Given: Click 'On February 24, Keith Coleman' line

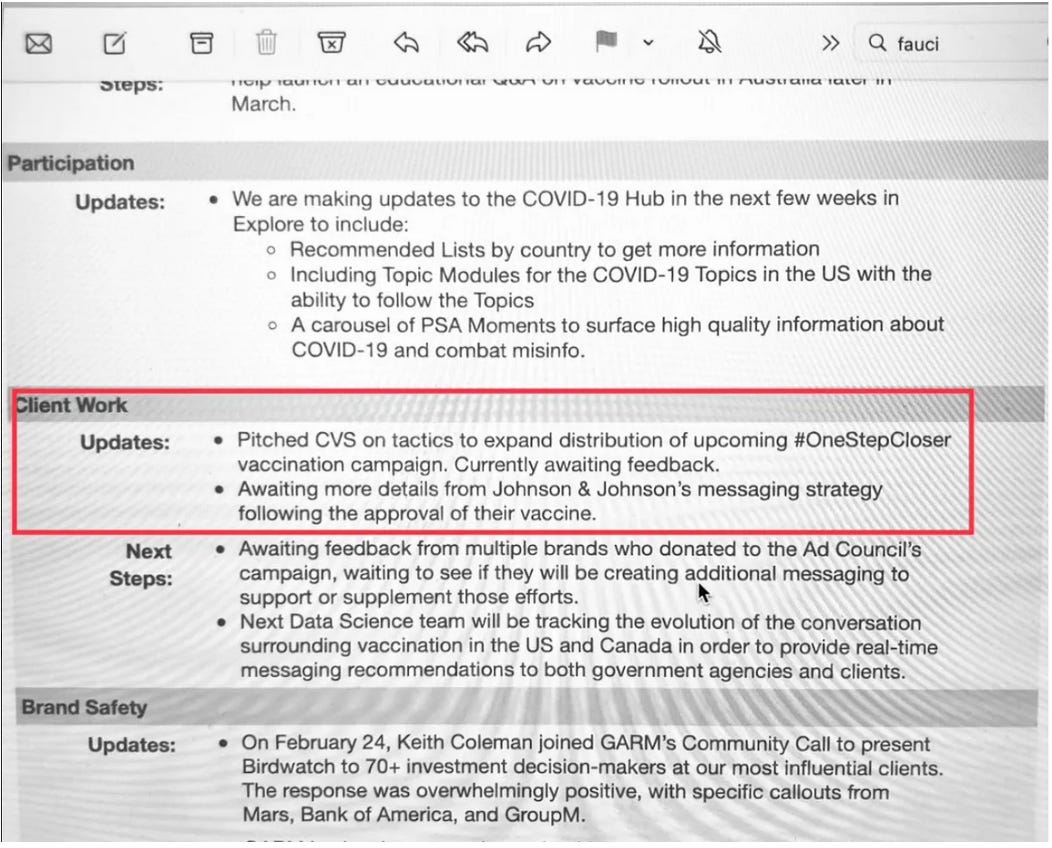Looking at the screenshot, I should pyautogui.click(x=586, y=743).
